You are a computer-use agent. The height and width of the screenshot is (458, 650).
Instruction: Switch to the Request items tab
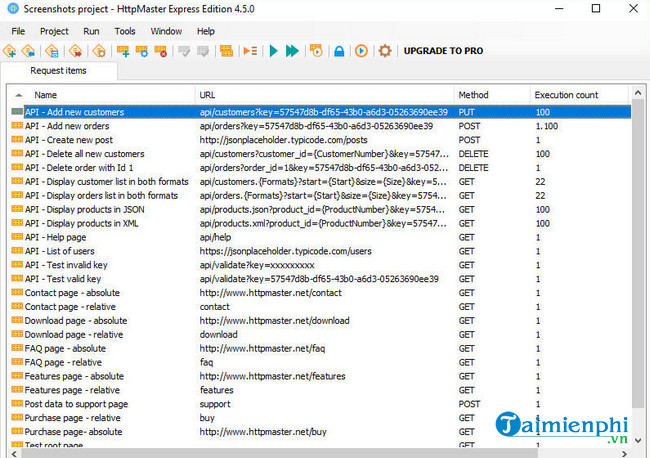tap(58, 71)
